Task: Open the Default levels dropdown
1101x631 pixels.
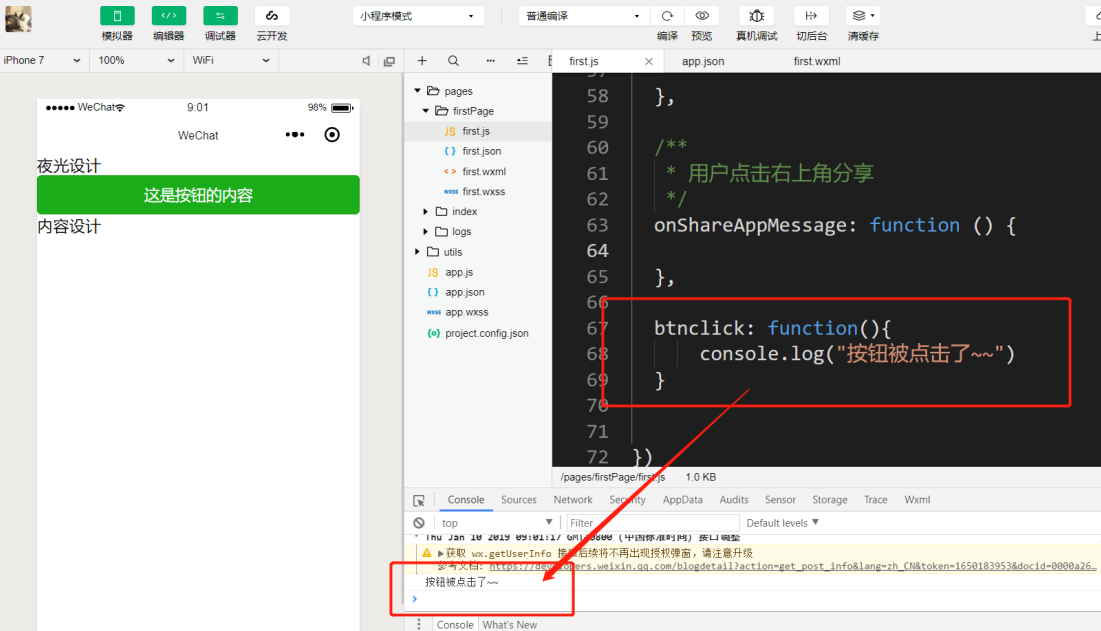Action: click(782, 523)
